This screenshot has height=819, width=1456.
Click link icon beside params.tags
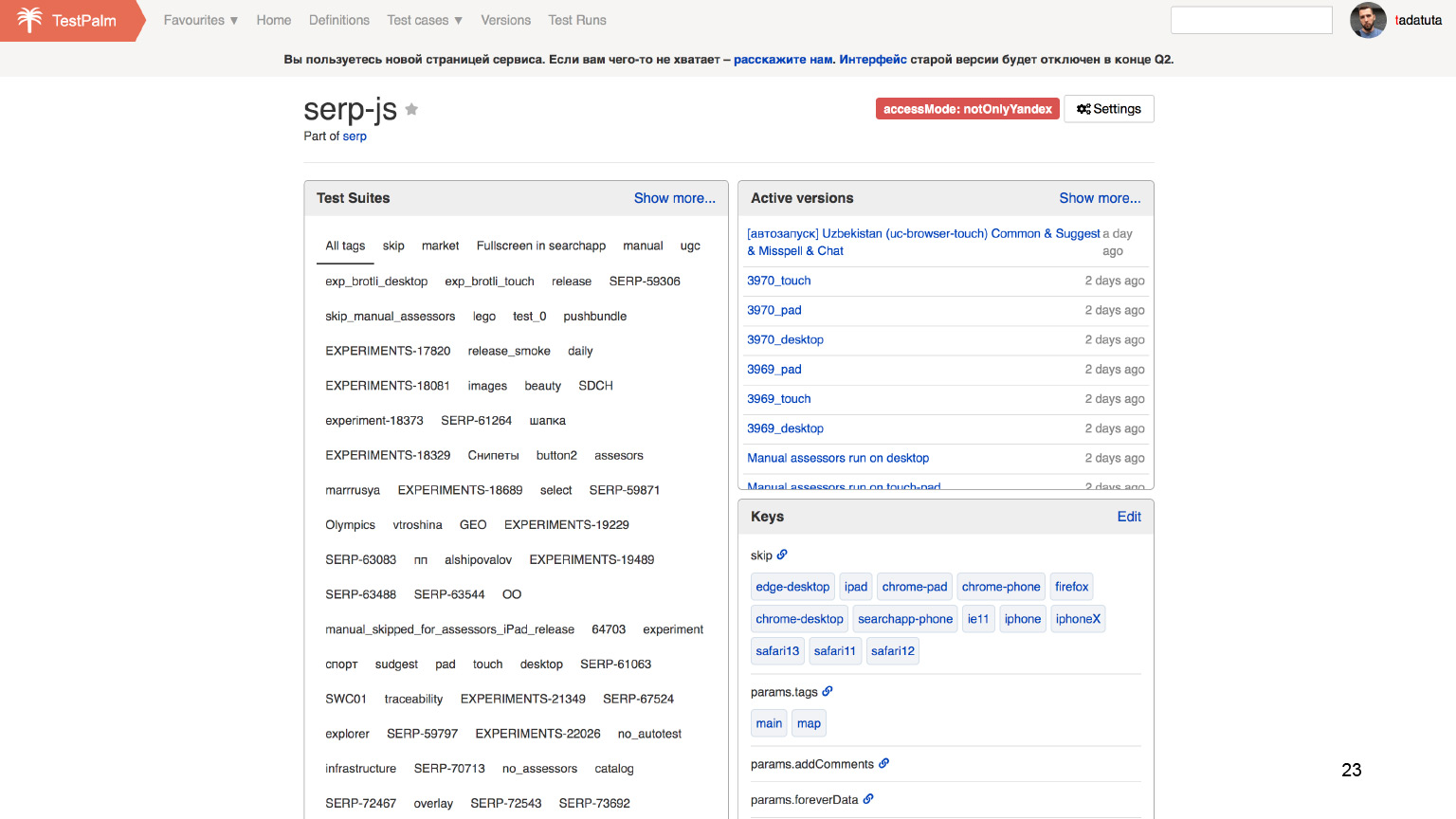pos(828,691)
